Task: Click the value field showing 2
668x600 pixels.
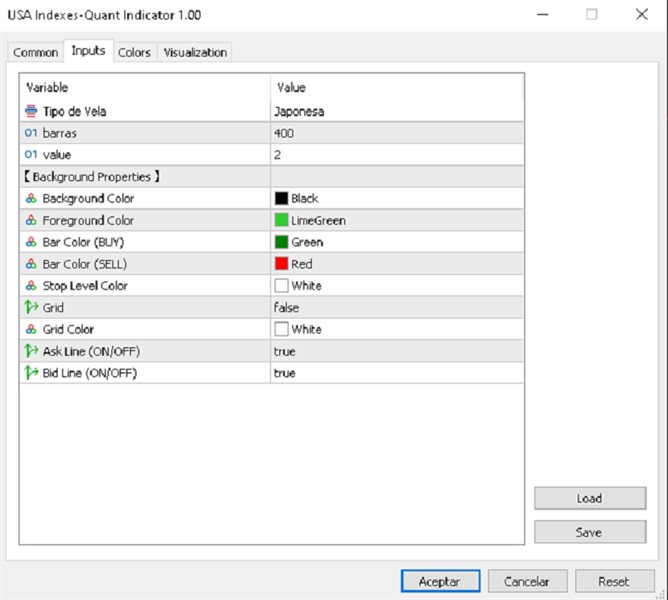Action: (x=397, y=155)
